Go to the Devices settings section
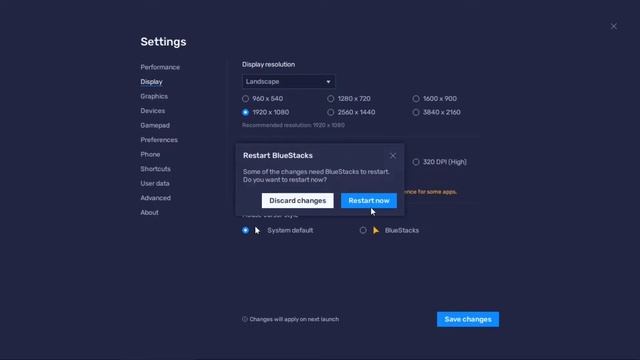Screen dimensions: 640x360 click(153, 111)
